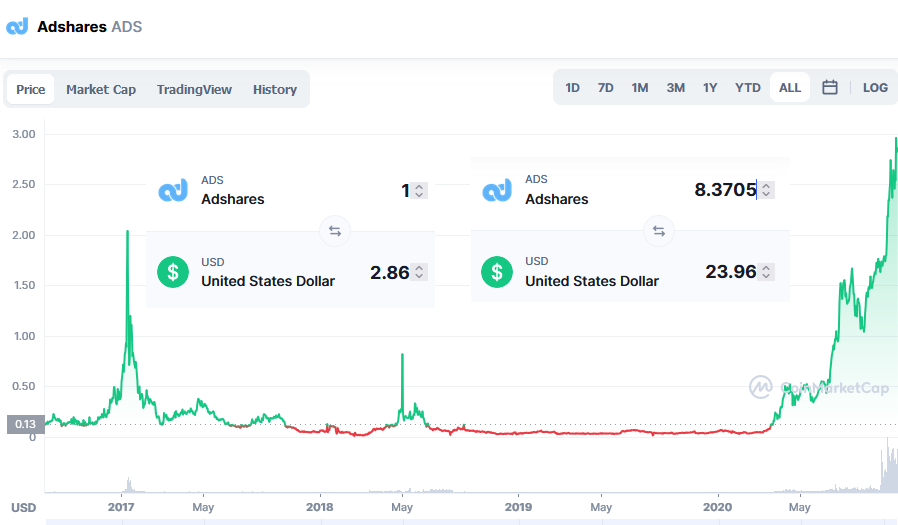
Task: Switch to the Market Cap tab
Action: tap(101, 89)
